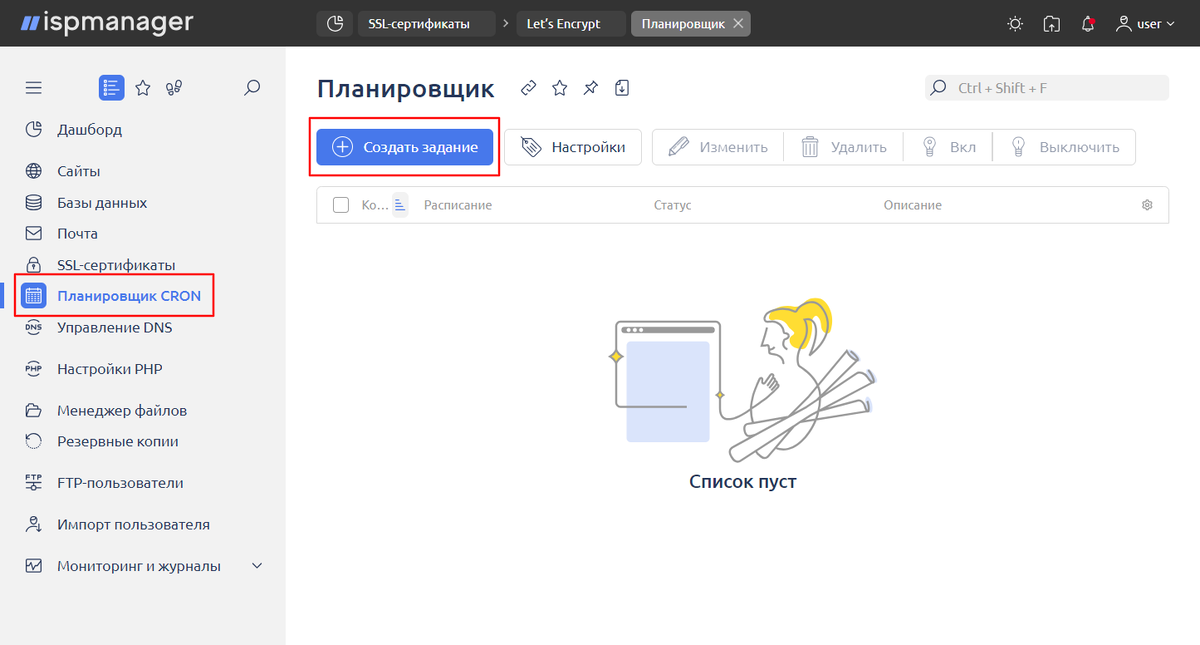The image size is (1200, 645).
Task: Click Вкл button
Action: 948,147
